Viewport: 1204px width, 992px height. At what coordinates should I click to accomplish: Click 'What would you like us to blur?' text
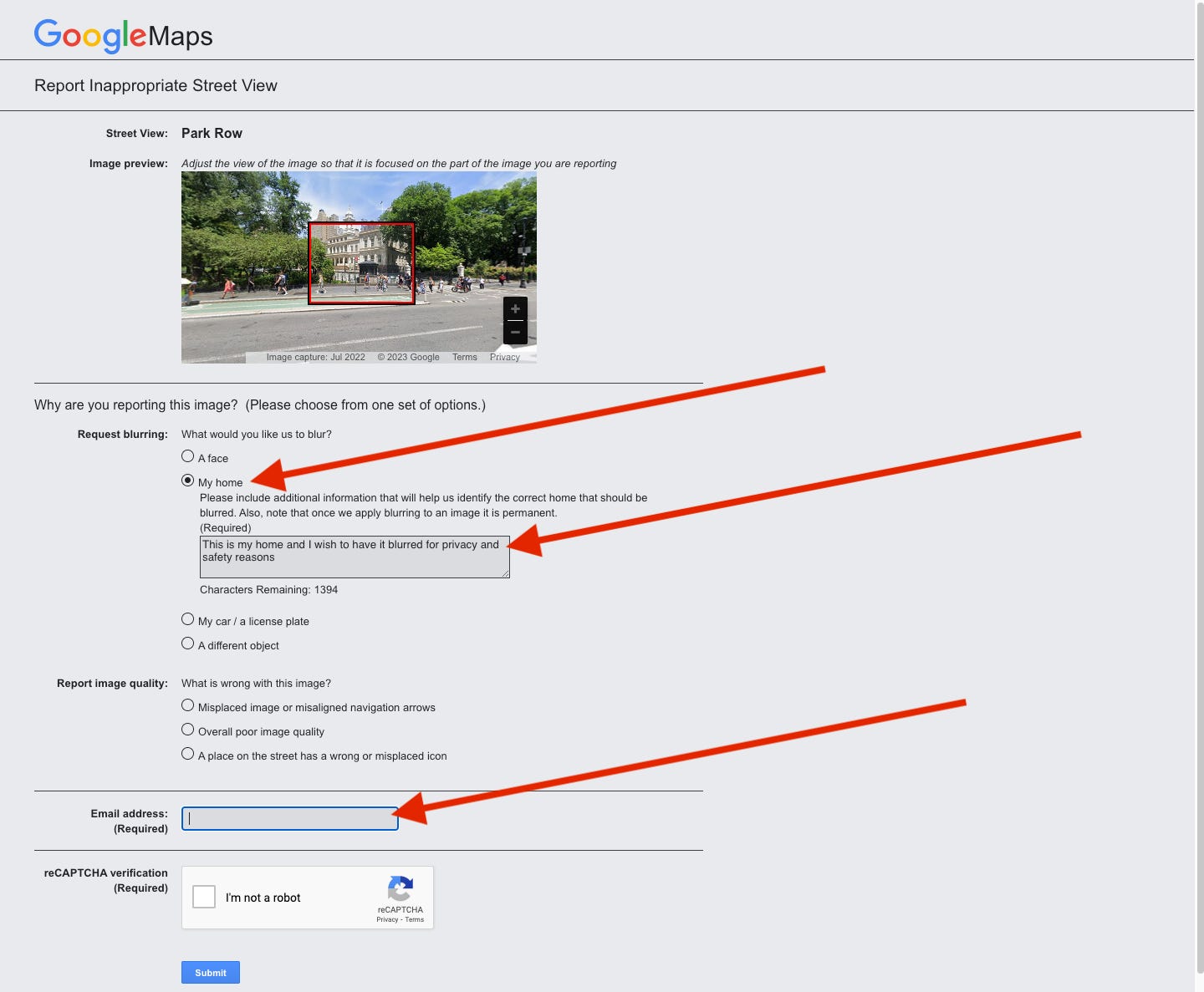[257, 434]
